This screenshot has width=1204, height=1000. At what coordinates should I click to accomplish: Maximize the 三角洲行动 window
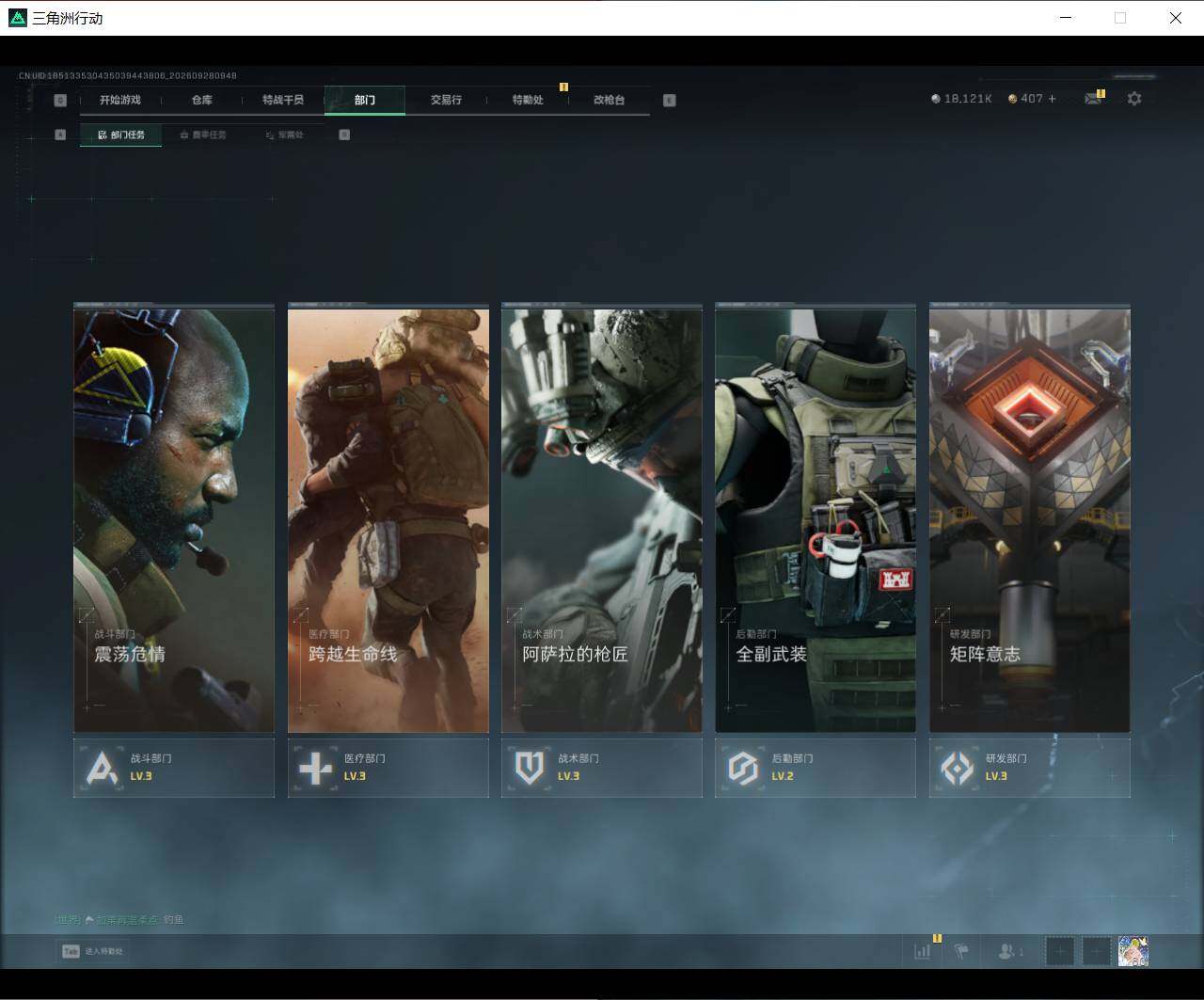tap(1120, 18)
